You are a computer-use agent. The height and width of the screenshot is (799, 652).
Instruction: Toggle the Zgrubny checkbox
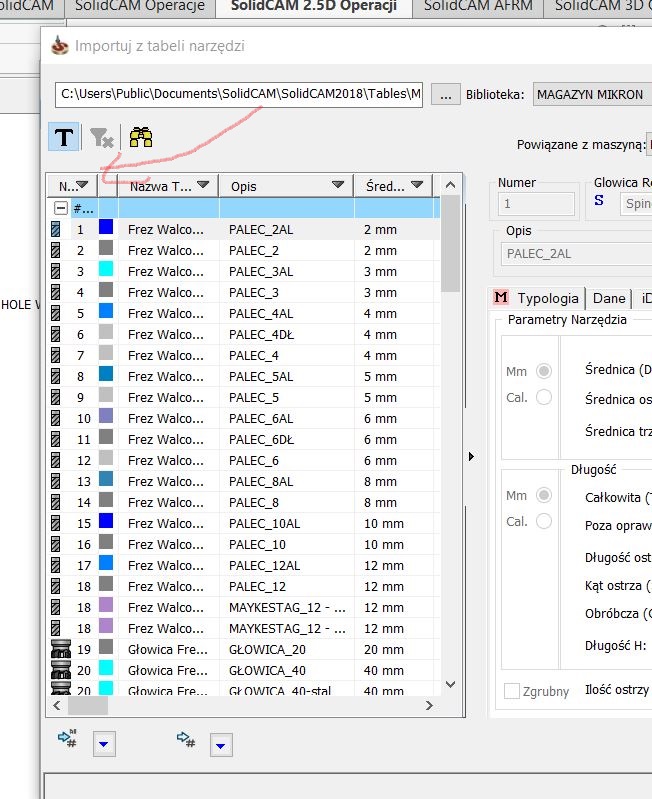(x=511, y=691)
